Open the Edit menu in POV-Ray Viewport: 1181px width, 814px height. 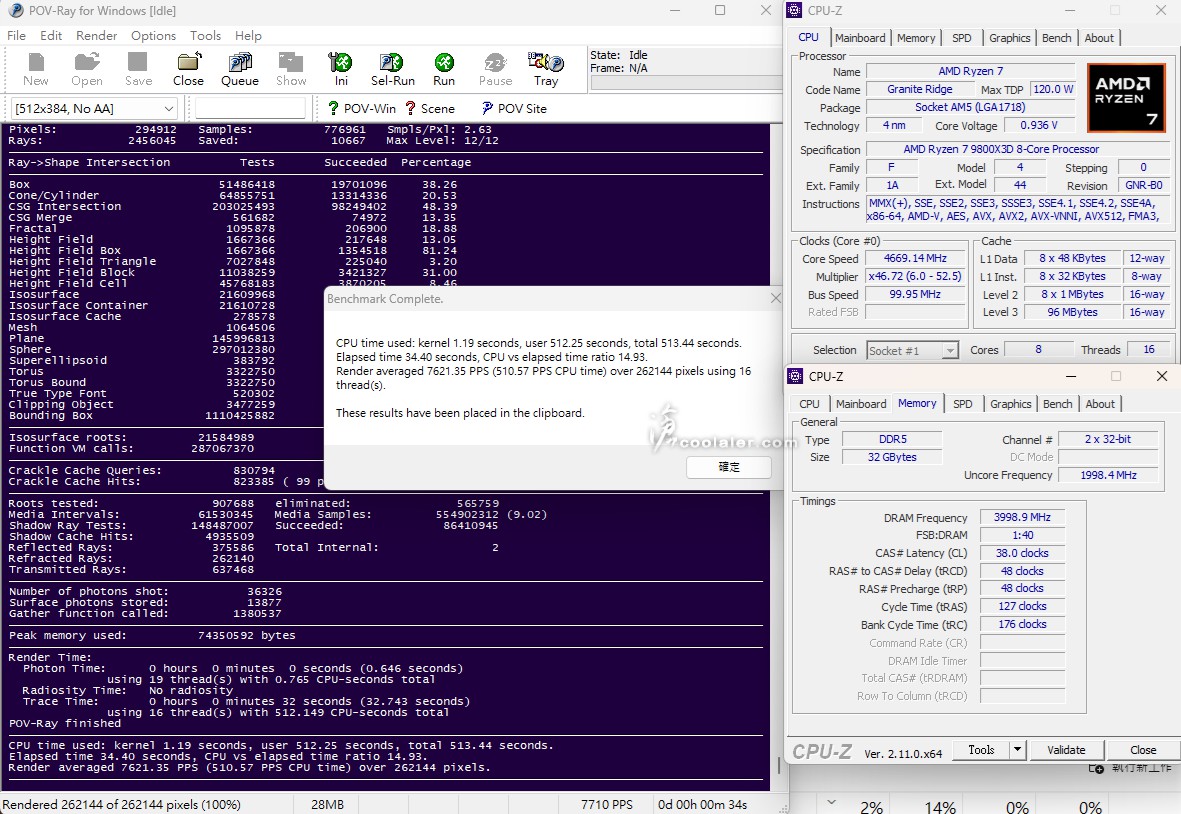51,35
